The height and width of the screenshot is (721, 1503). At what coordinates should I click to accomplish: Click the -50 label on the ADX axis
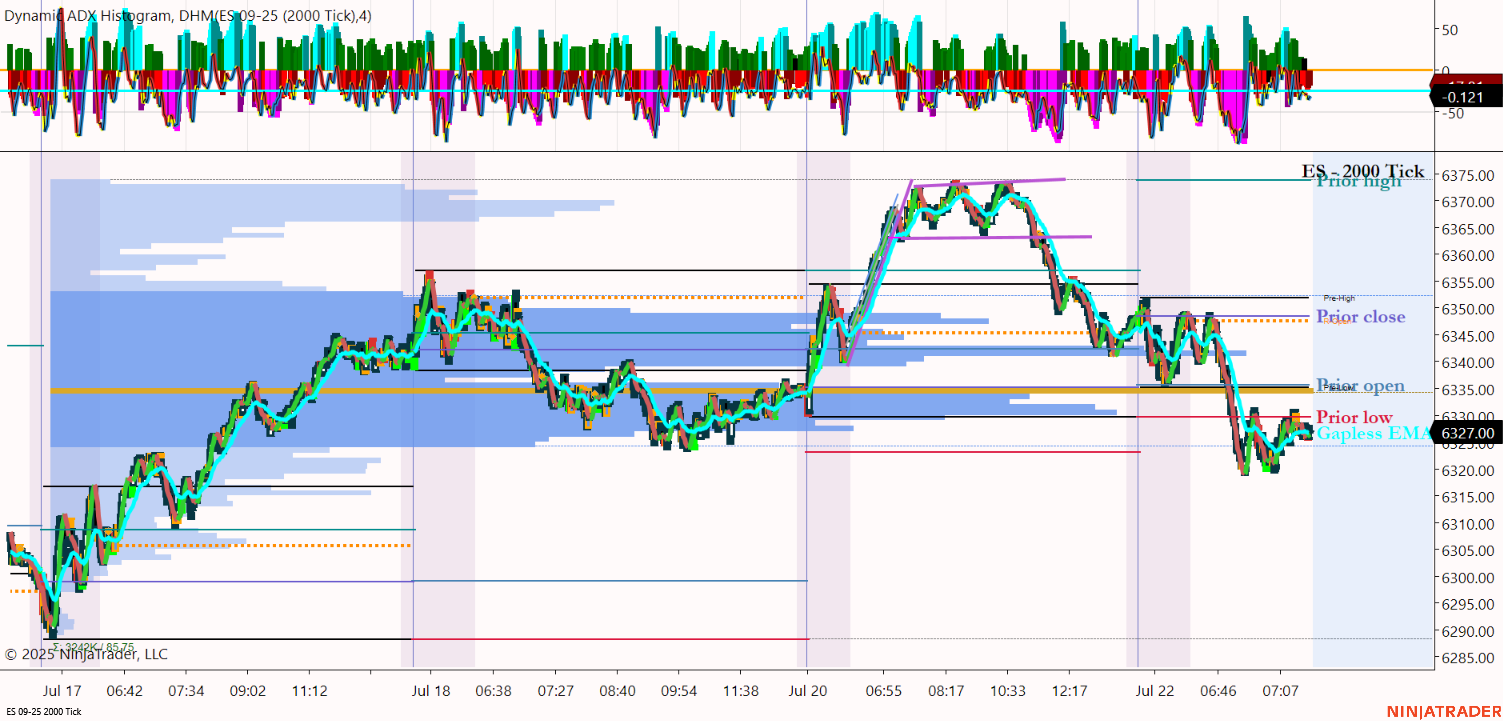[1451, 113]
